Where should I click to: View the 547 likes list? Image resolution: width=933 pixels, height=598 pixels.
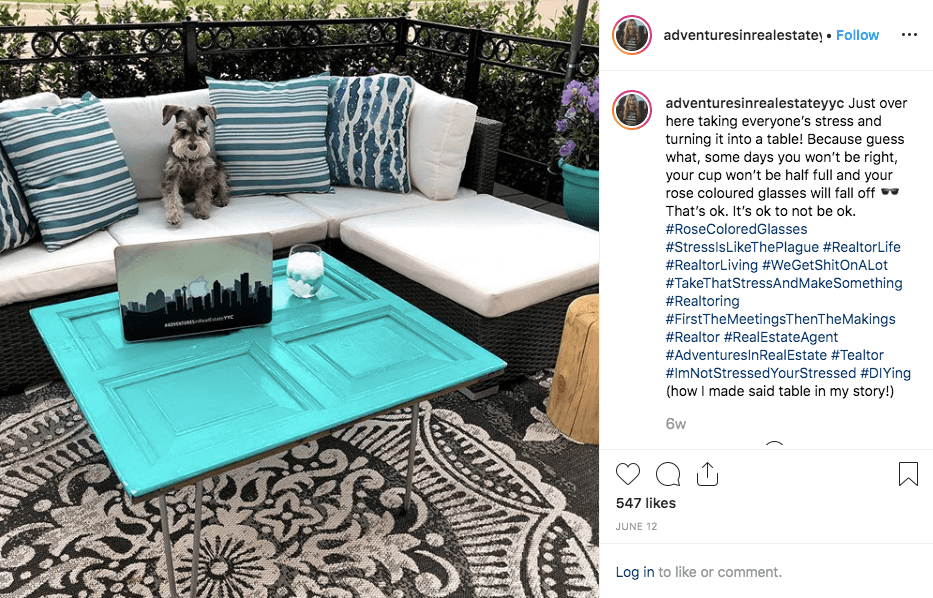(646, 503)
